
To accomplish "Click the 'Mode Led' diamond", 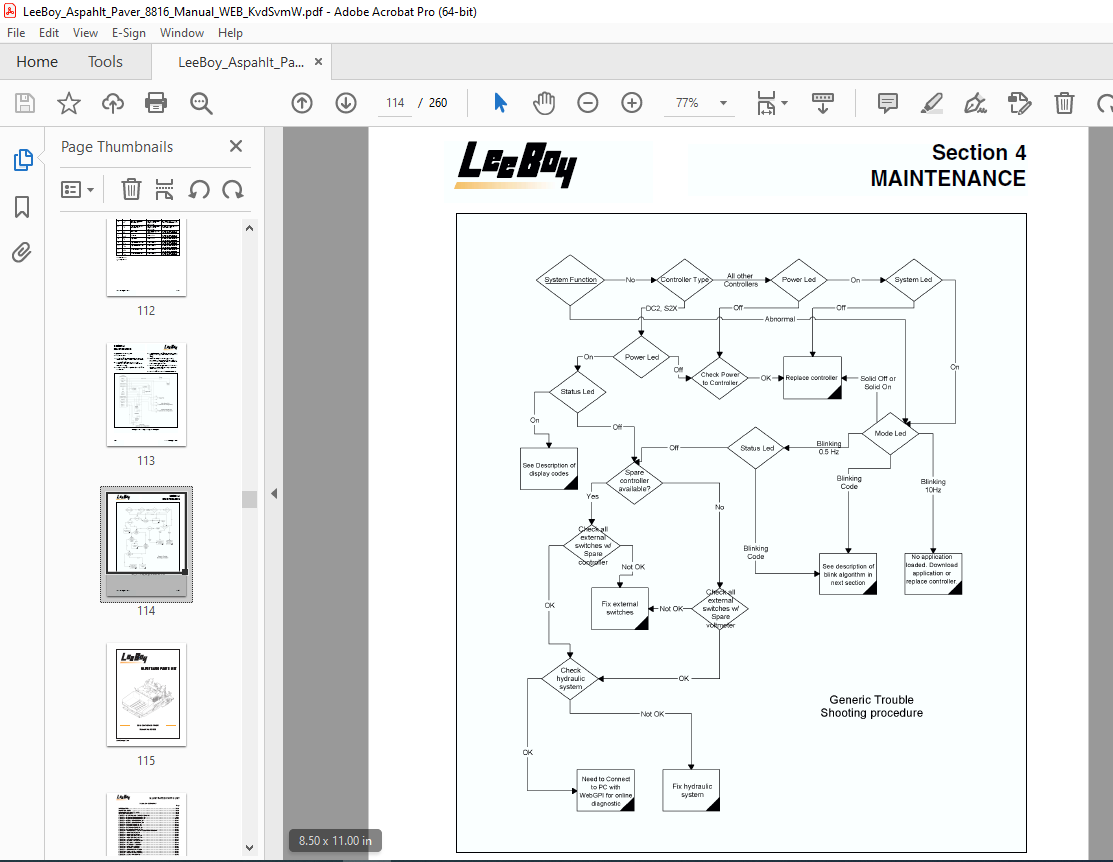I will tap(890, 433).
